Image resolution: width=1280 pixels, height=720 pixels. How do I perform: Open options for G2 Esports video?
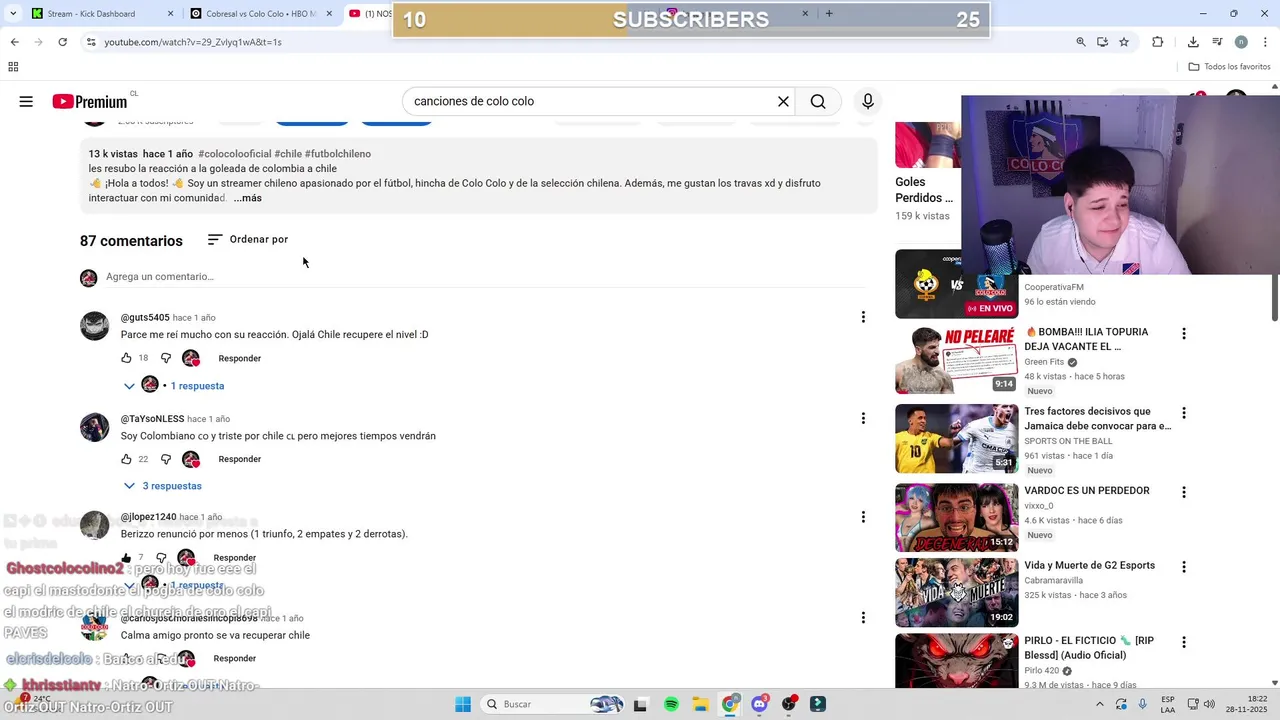pyautogui.click(x=1184, y=567)
